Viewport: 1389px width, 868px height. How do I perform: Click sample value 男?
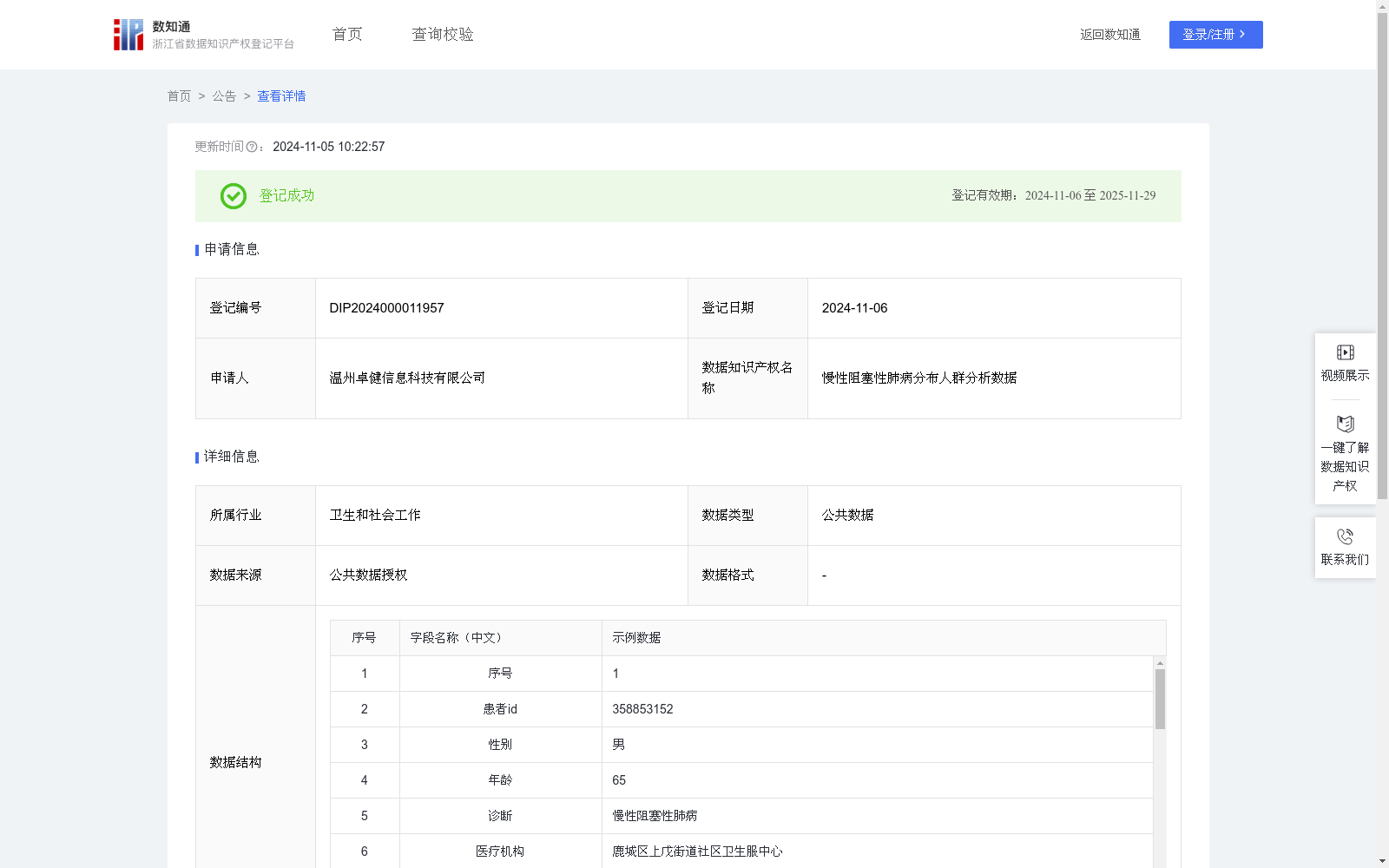point(619,745)
